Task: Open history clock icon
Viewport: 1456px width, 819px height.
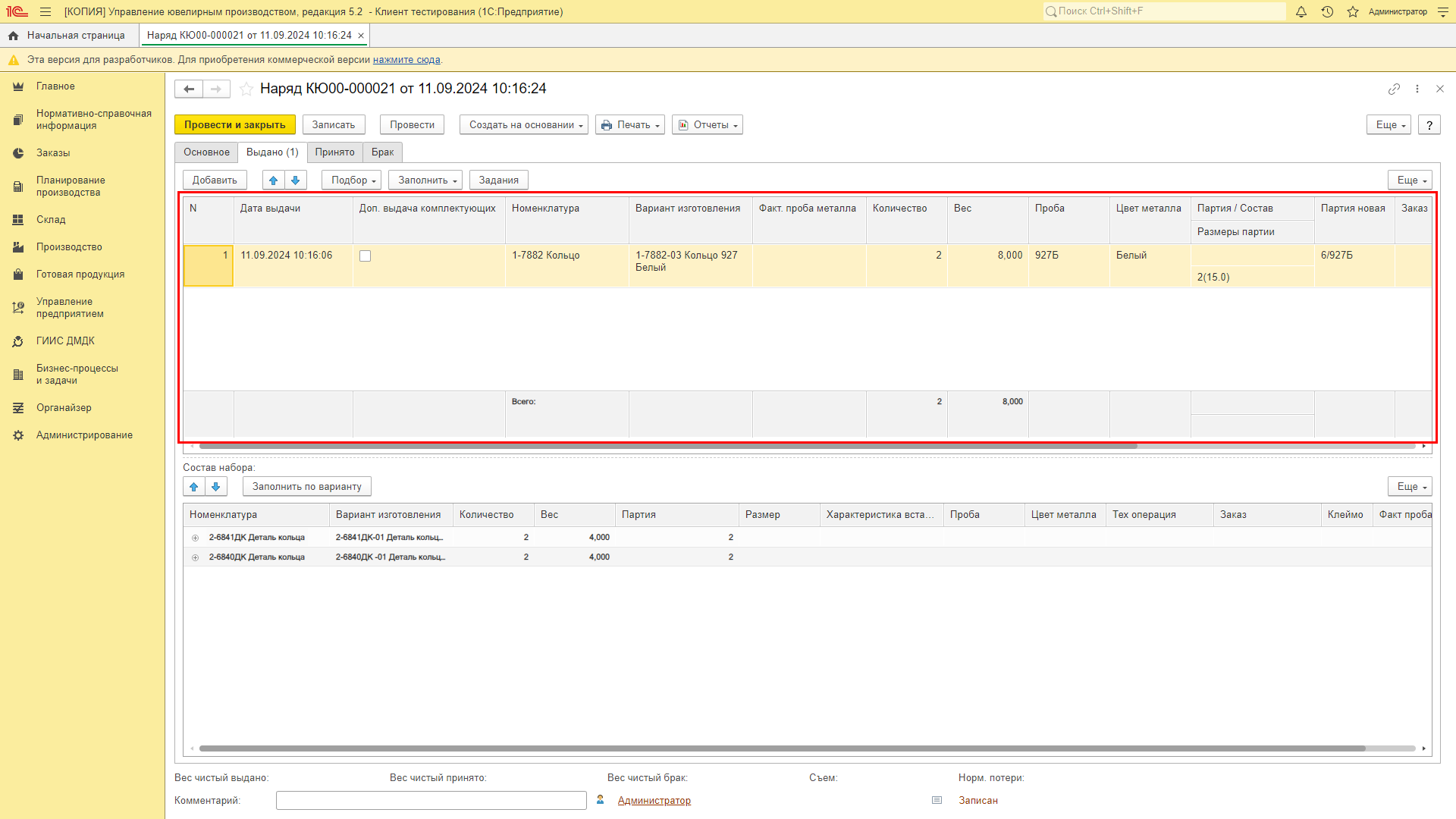Action: click(x=1327, y=11)
